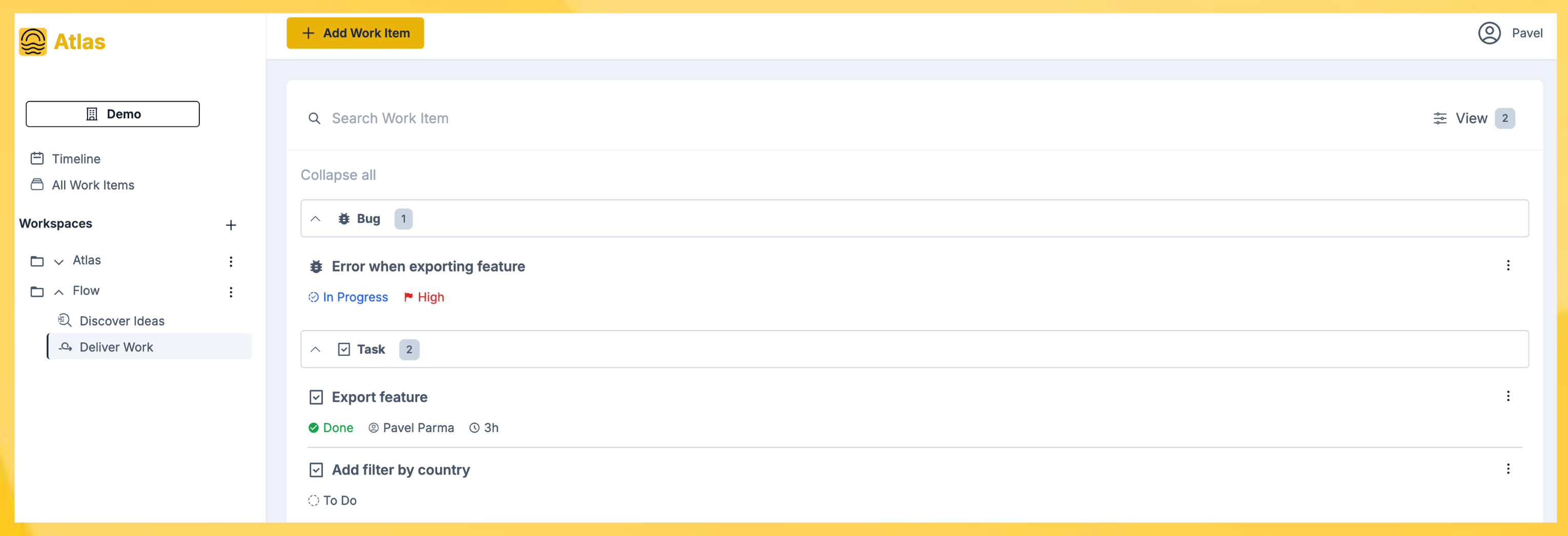Click Done status on Export feature
1568x536 pixels.
coord(331,428)
